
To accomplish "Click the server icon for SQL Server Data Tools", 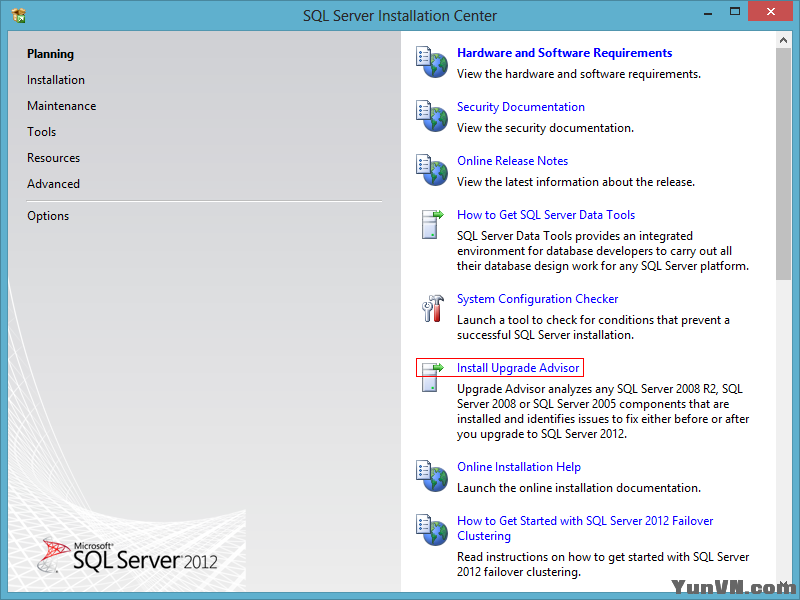I will [x=432, y=224].
